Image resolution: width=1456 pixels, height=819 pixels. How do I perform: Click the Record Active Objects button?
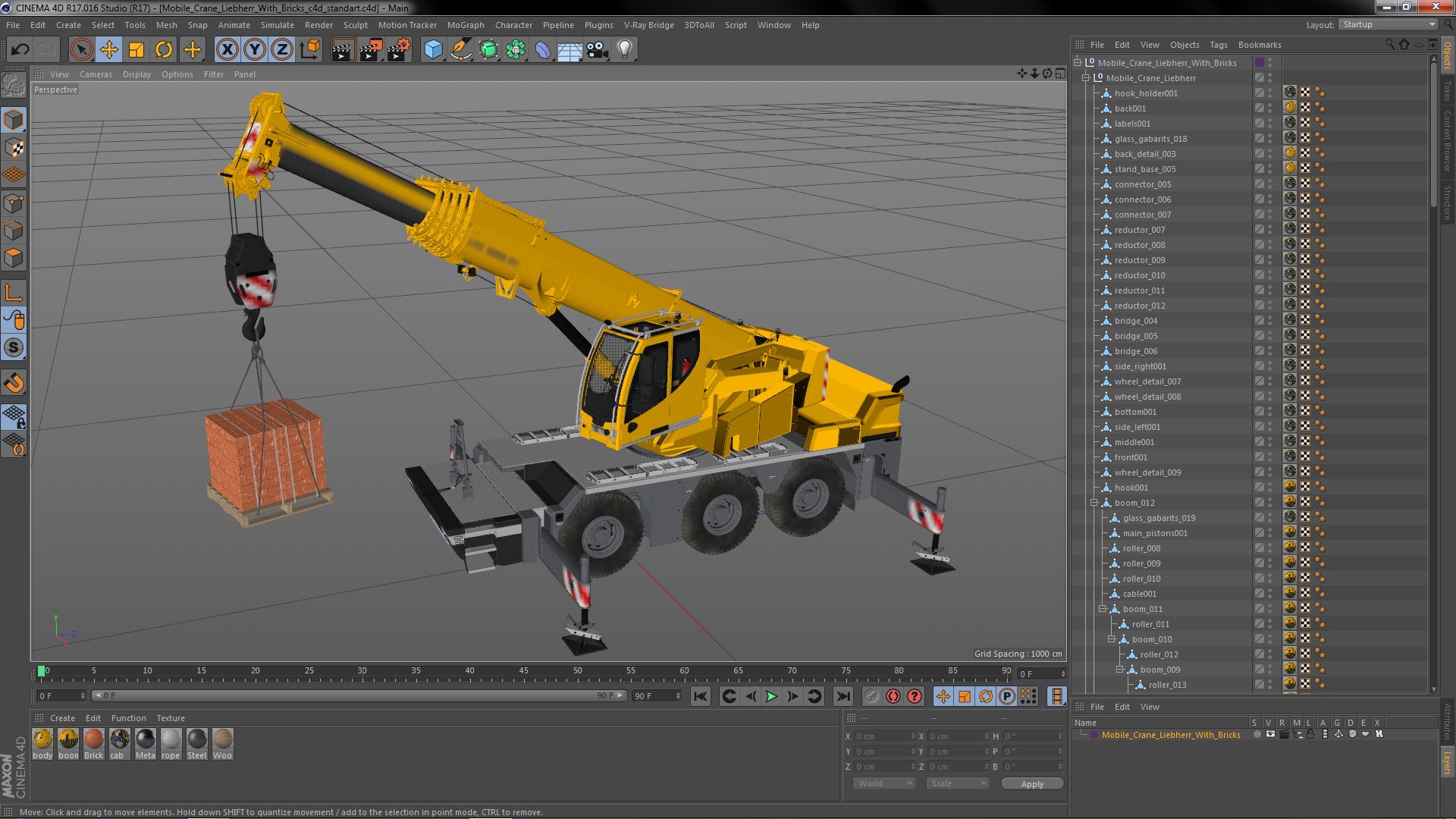pyautogui.click(x=872, y=696)
